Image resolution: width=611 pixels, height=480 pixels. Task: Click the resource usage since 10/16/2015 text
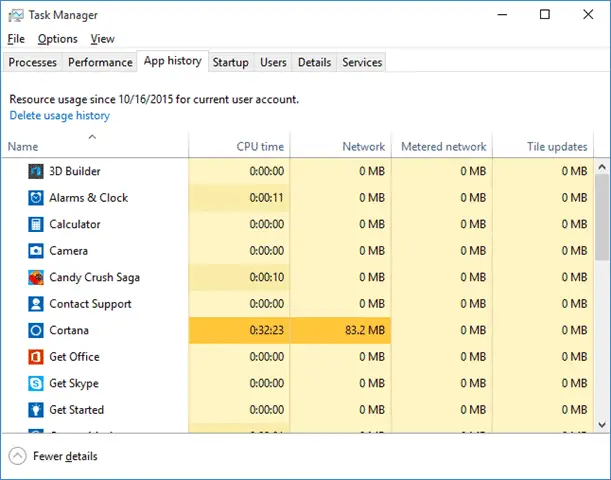click(x=154, y=100)
